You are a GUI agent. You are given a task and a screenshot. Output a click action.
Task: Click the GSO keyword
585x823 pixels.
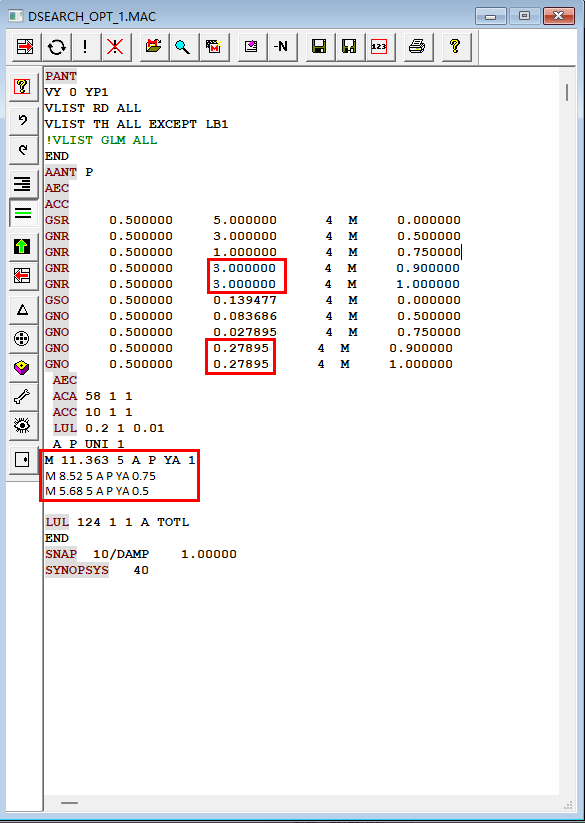point(57,300)
